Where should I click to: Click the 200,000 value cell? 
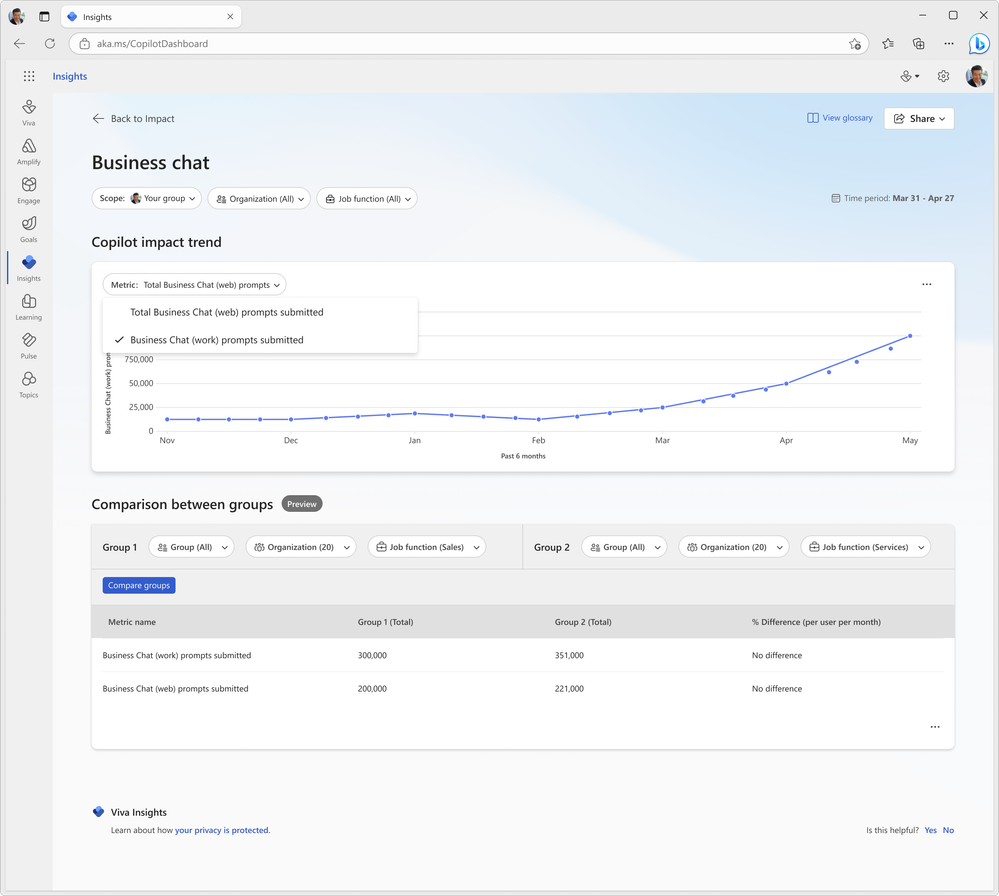tap(372, 689)
